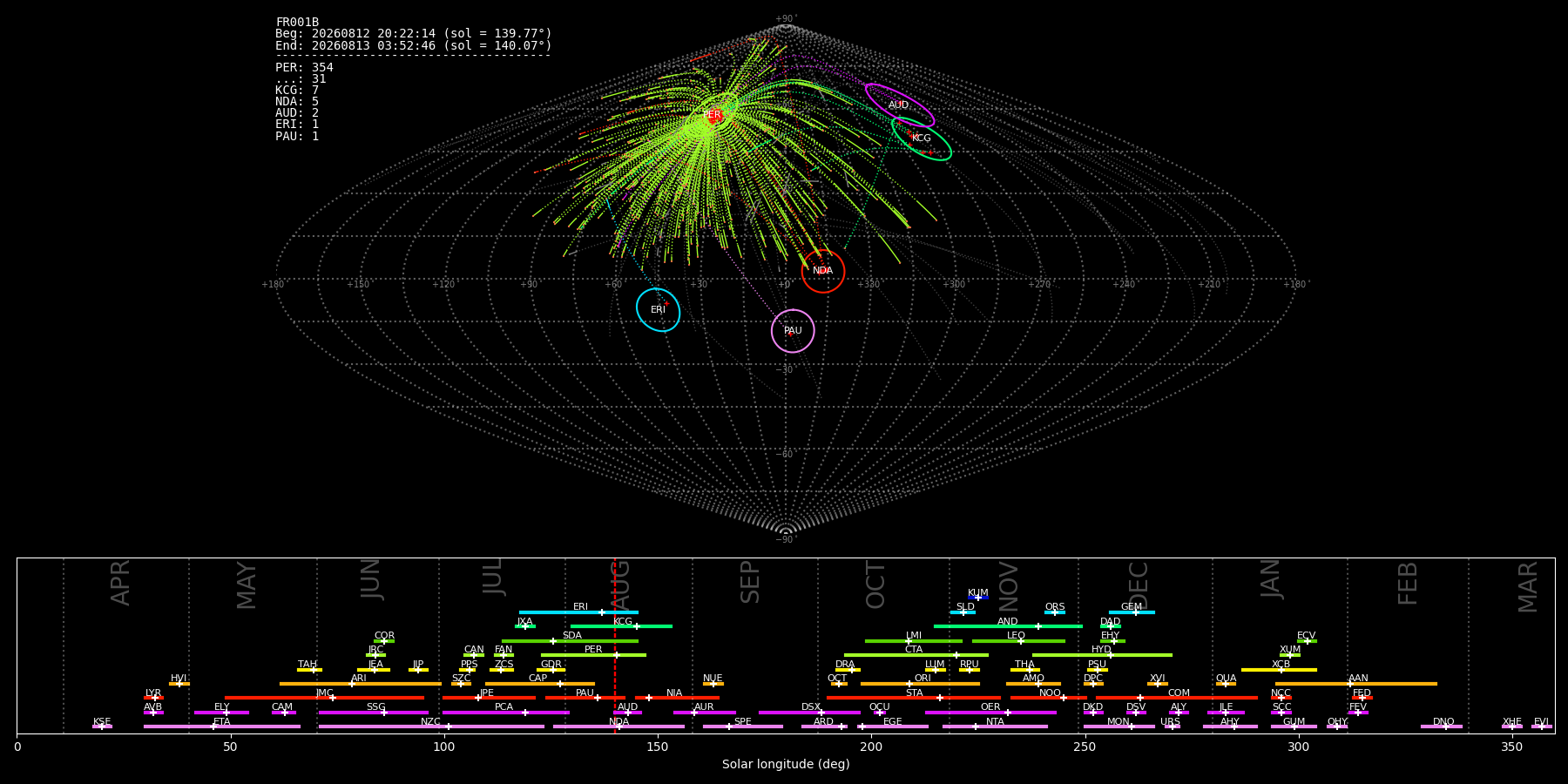Click the cyan ERI radiant circle
Image resolution: width=1568 pixels, height=784 pixels.
(x=659, y=310)
